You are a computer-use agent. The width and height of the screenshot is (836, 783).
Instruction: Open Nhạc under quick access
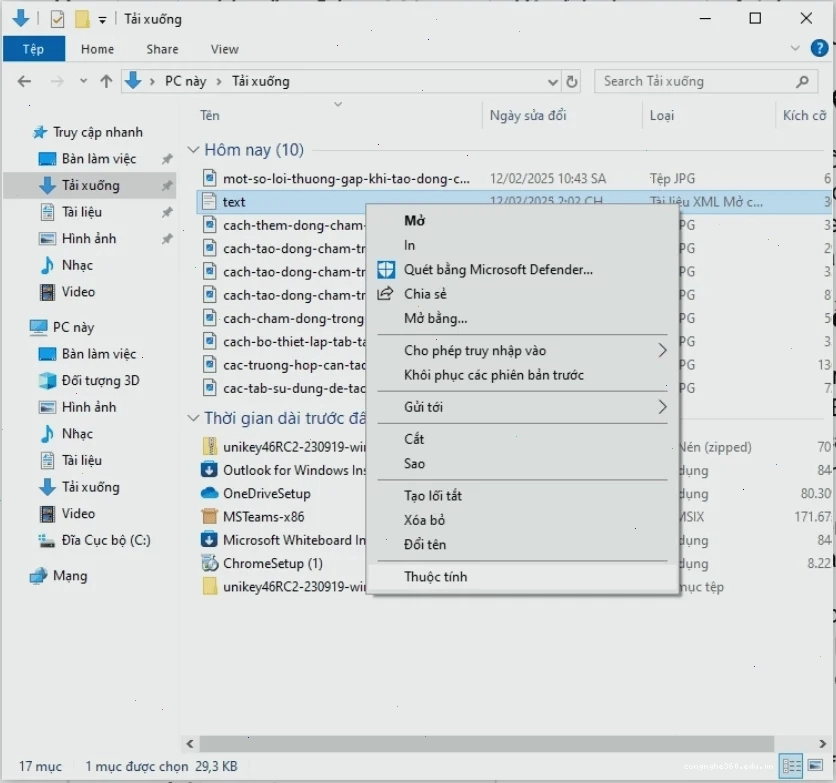[77, 265]
